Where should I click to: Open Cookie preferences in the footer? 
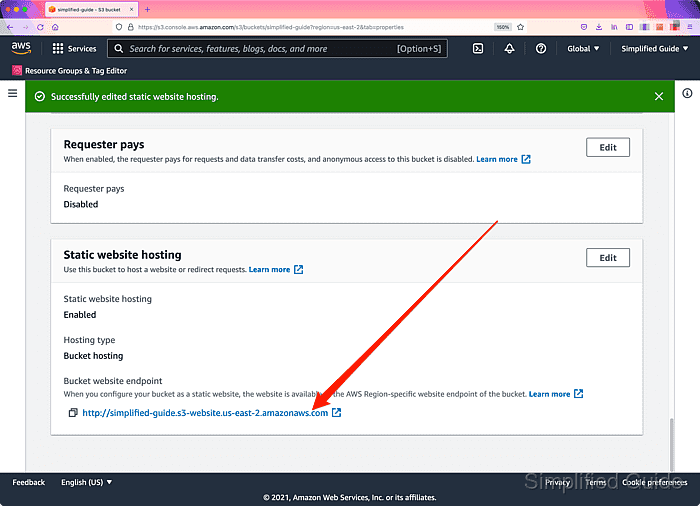tap(654, 482)
